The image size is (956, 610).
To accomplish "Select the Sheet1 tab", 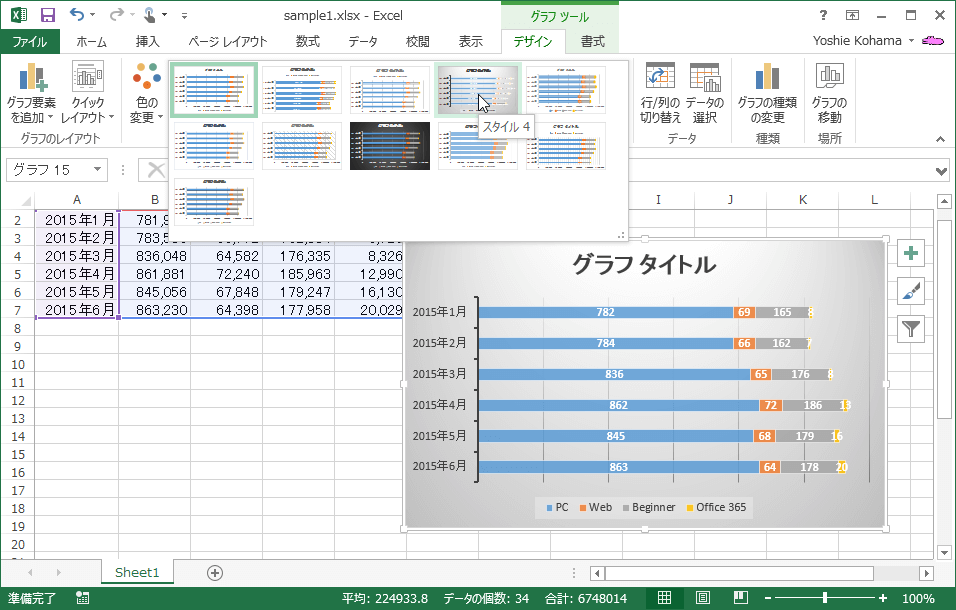I will [x=137, y=572].
